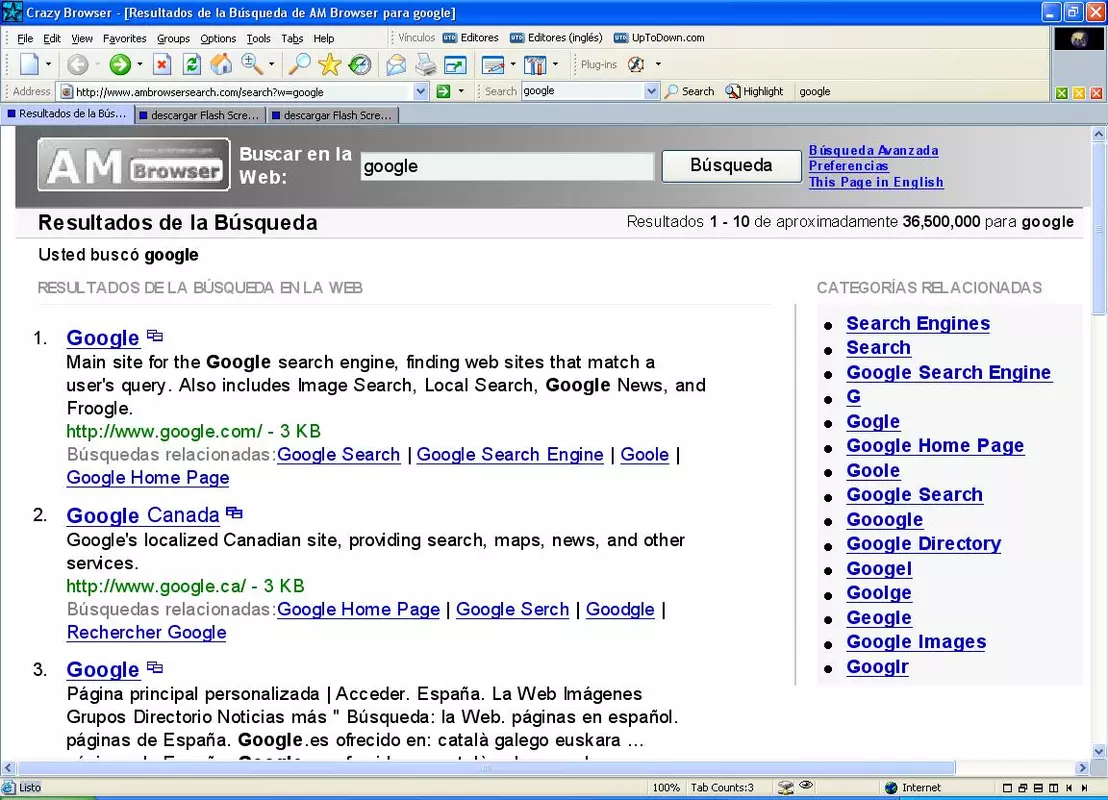Open the UpToDown.com links bar shortcut

(x=659, y=37)
